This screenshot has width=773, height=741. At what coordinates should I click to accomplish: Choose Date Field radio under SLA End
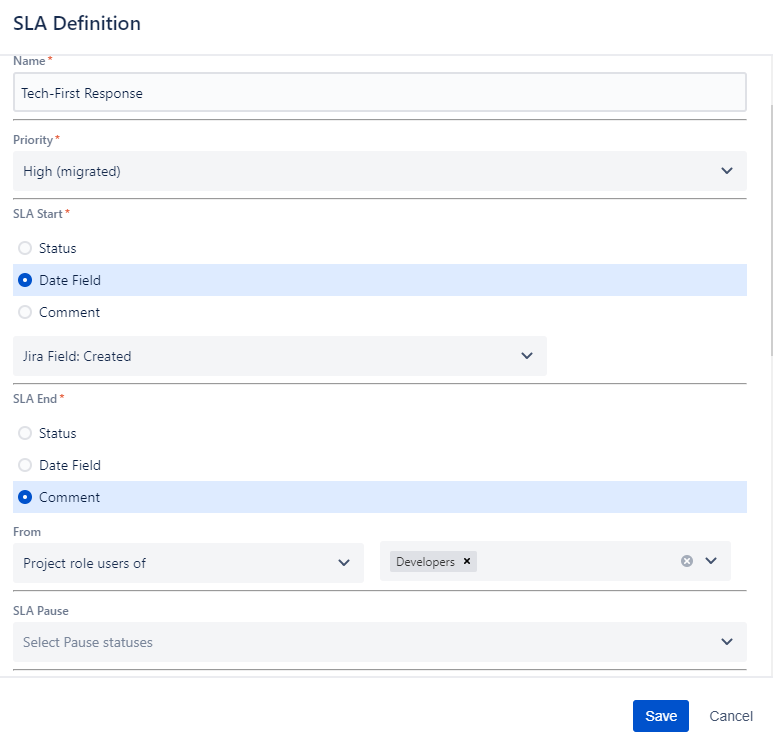coord(25,465)
